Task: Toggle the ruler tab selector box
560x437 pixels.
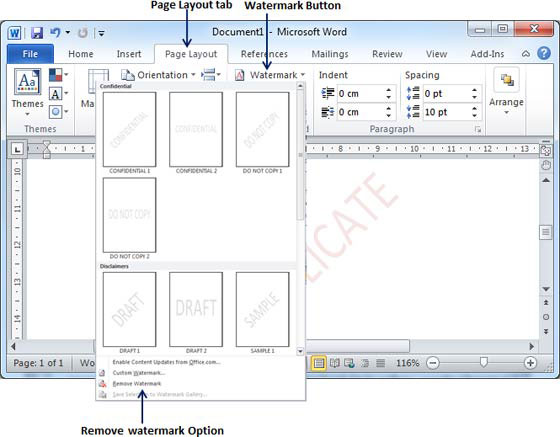Action: [17, 149]
